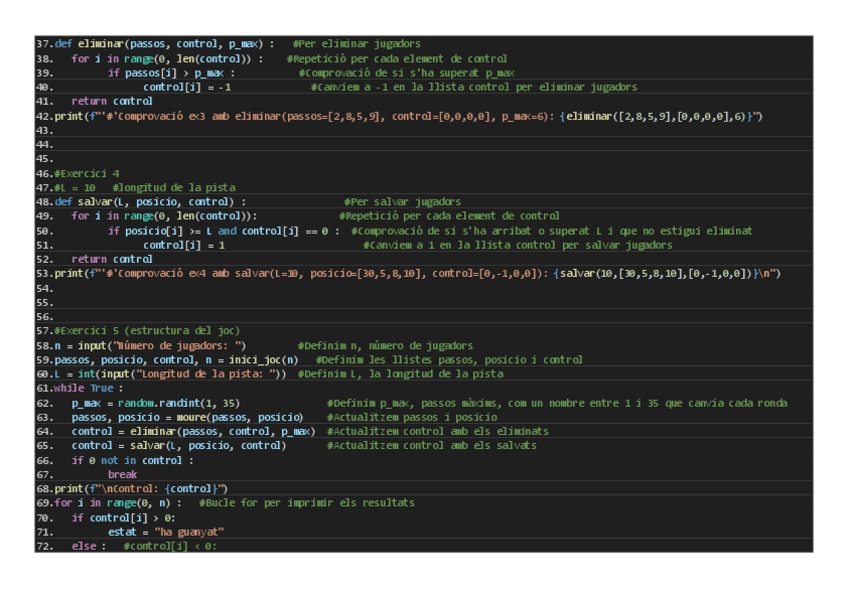The height and width of the screenshot is (599, 848).
Task: Click the comment "#Per eliminar jugadors"
Action: [x=355, y=44]
